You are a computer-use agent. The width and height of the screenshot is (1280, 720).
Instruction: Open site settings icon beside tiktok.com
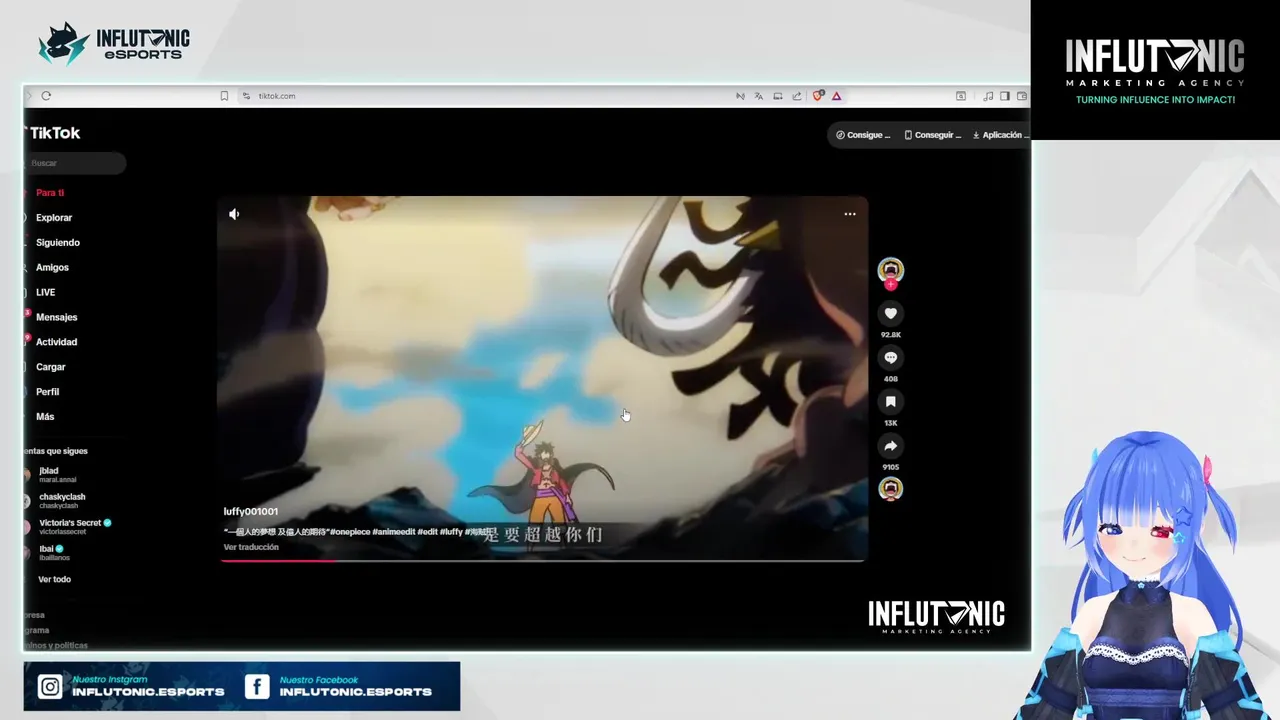point(246,96)
